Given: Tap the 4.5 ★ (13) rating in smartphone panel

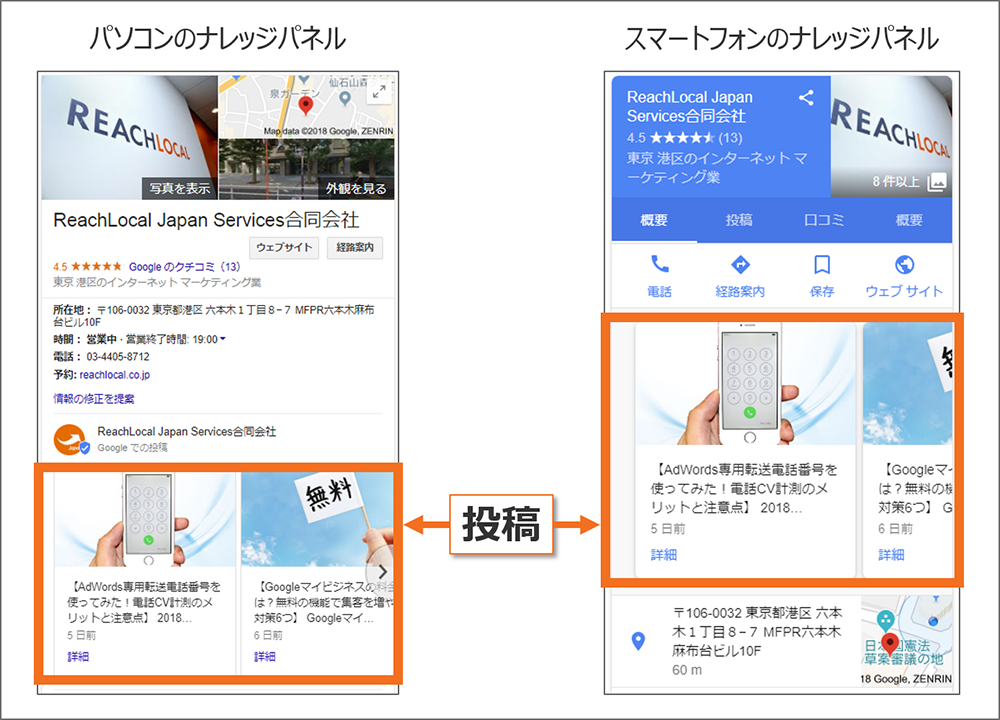Looking at the screenshot, I should tap(684, 137).
